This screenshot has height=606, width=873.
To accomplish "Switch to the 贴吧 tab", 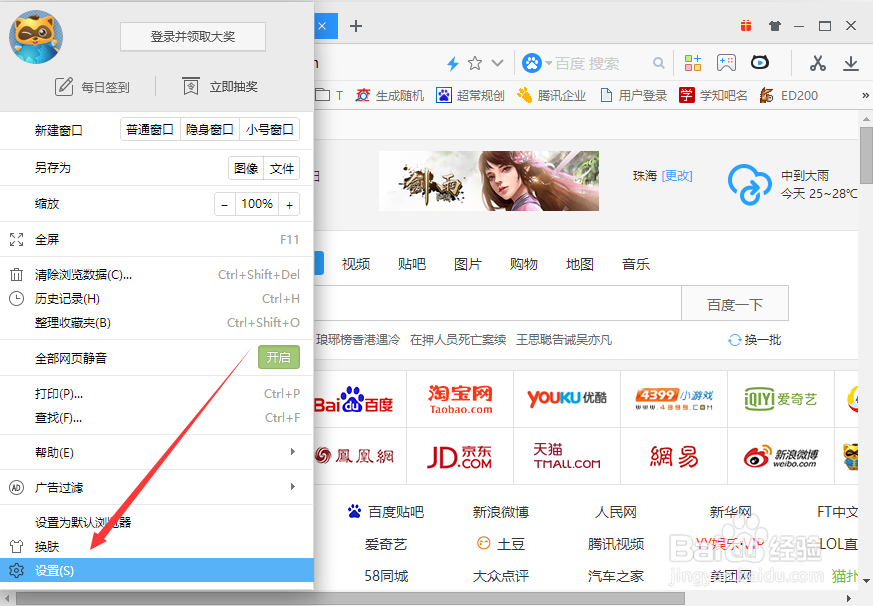I will 411,263.
